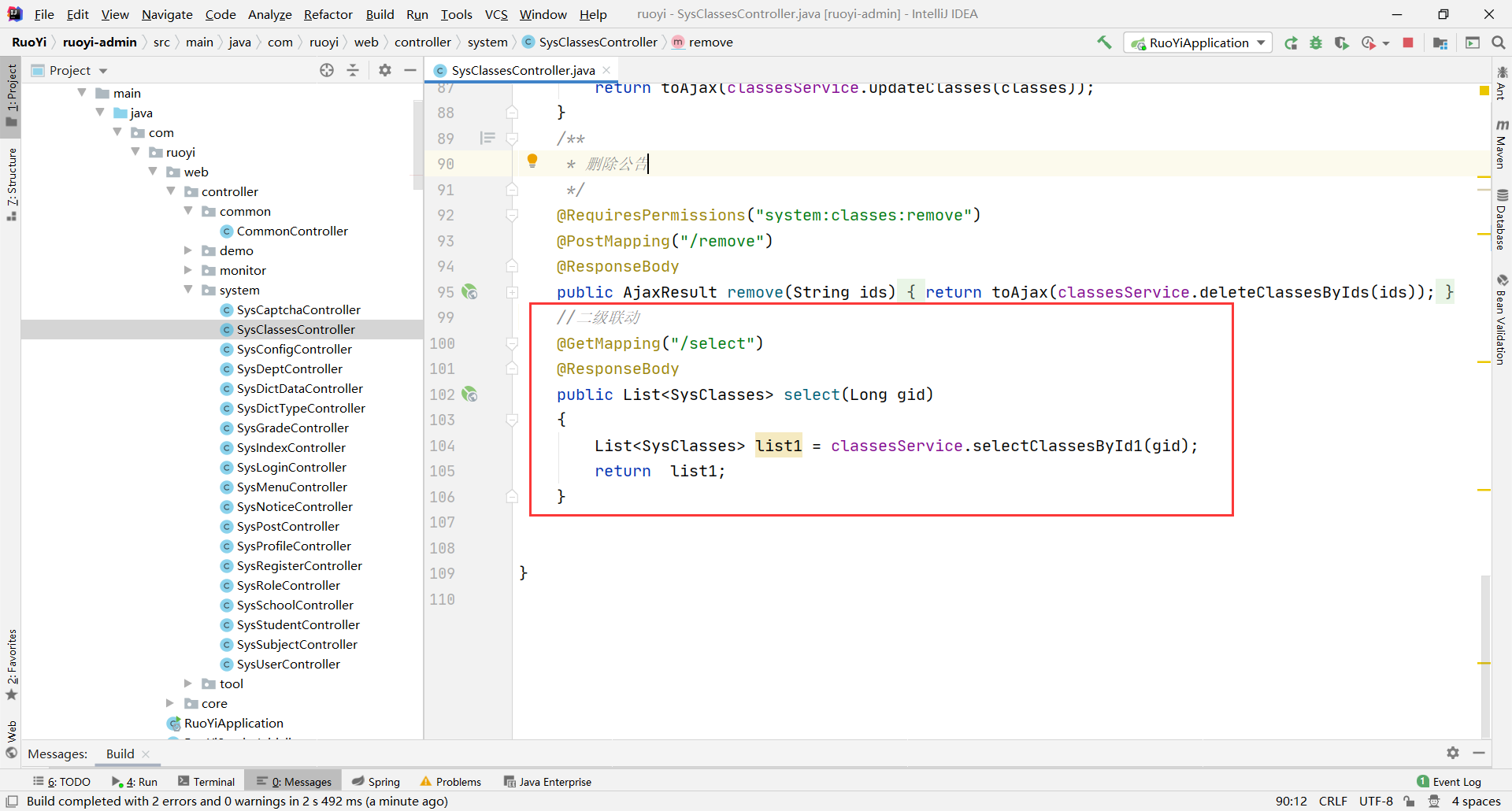Open the Refactor menu
This screenshot has height=811, width=1512.
tap(328, 14)
